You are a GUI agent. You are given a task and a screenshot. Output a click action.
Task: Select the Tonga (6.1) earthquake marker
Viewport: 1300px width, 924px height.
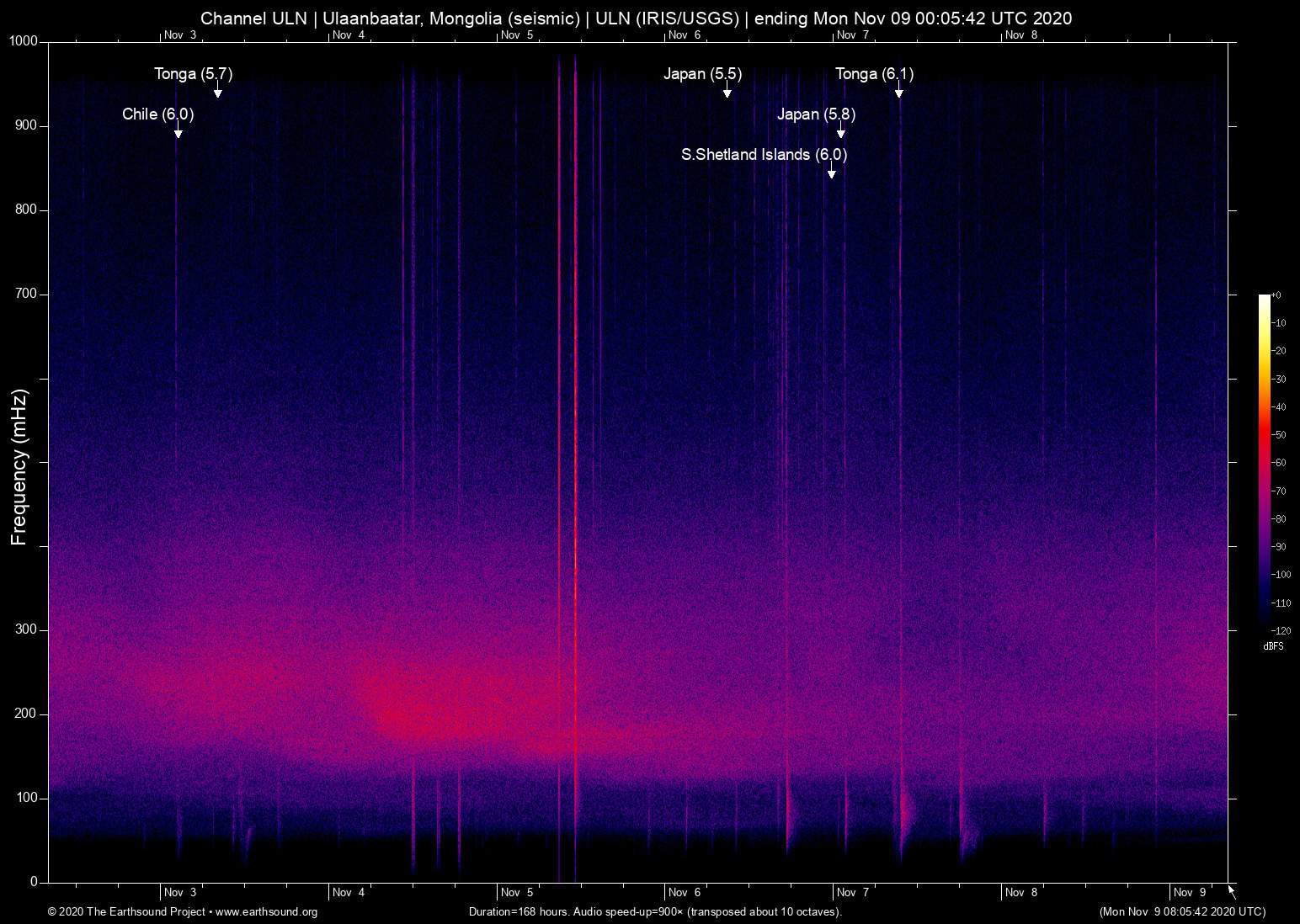[899, 93]
